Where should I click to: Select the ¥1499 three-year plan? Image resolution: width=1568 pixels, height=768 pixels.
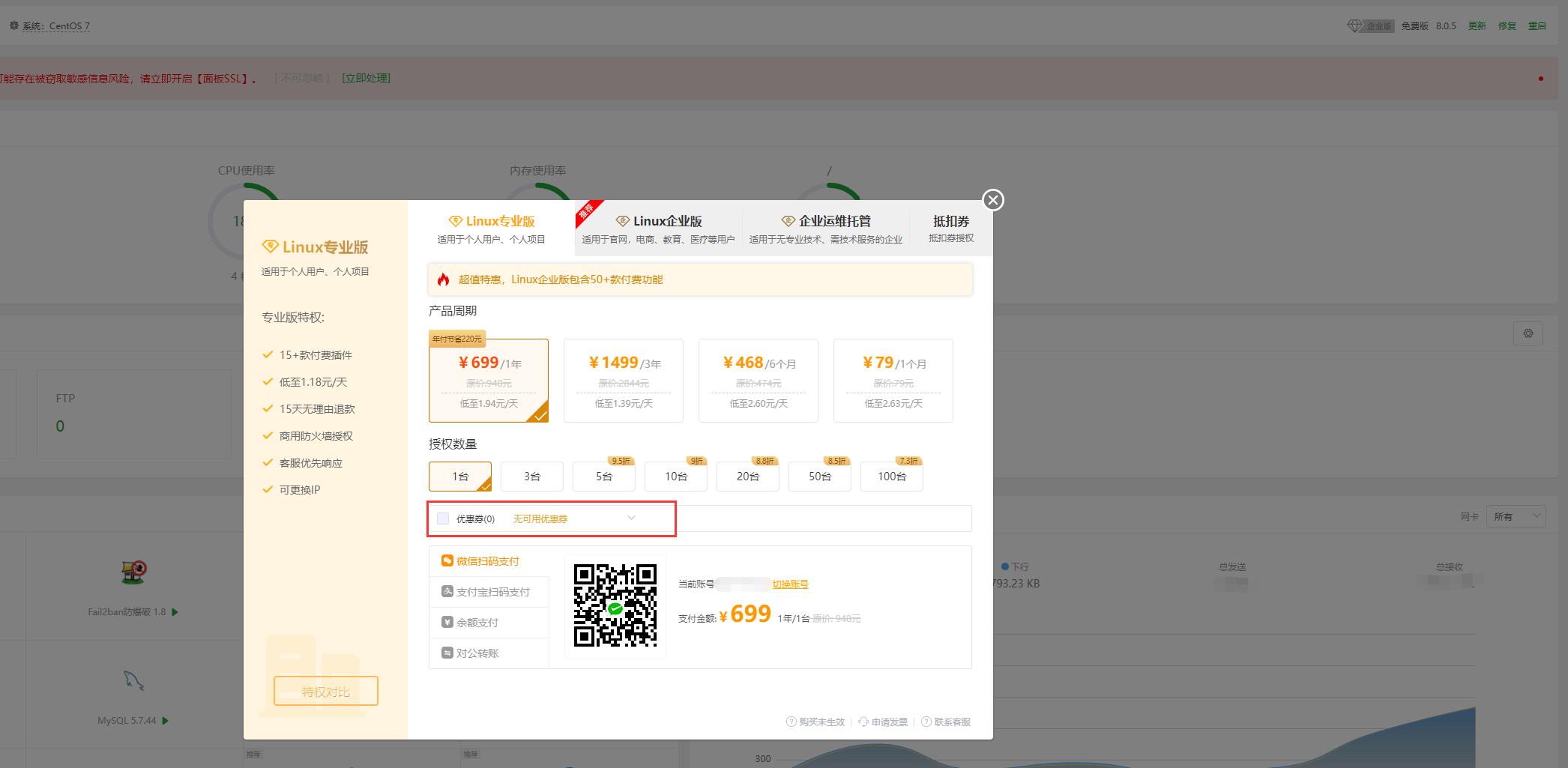click(x=623, y=381)
